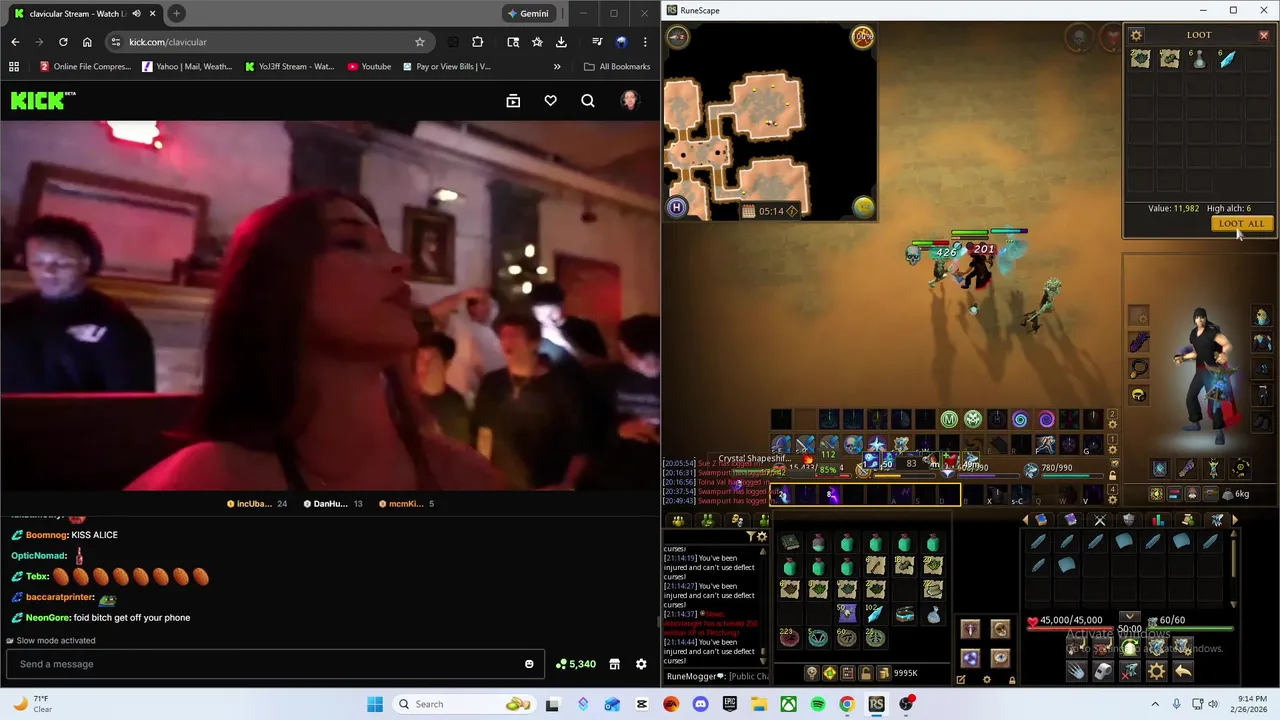This screenshot has width=1280, height=720.
Task: Show hidden system tray icons
Action: 1155,704
